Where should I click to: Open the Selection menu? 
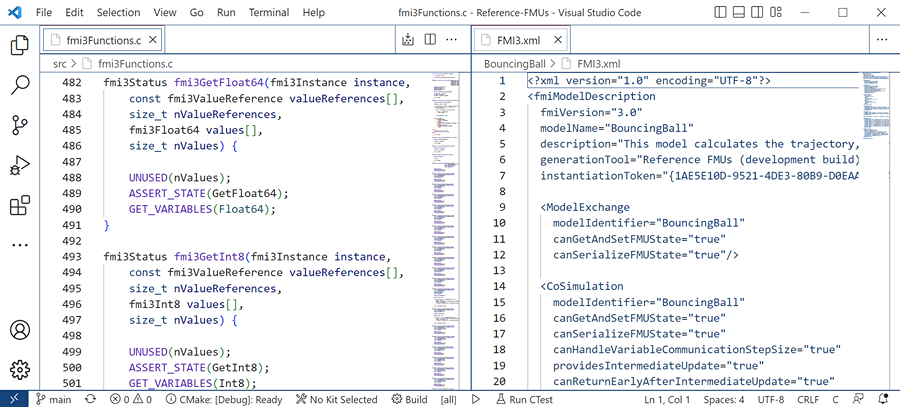coord(118,12)
